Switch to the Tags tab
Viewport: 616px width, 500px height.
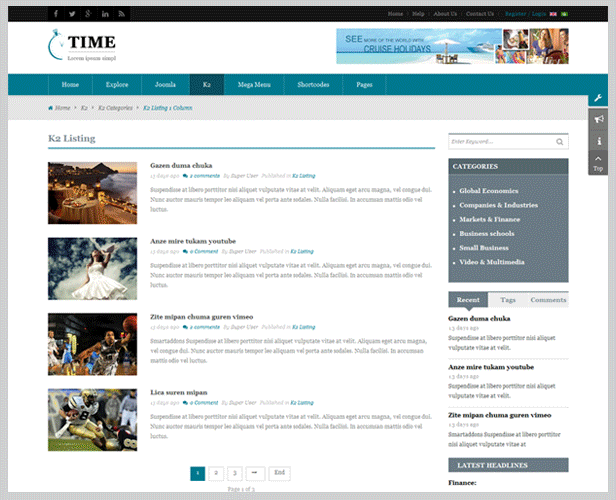508,300
